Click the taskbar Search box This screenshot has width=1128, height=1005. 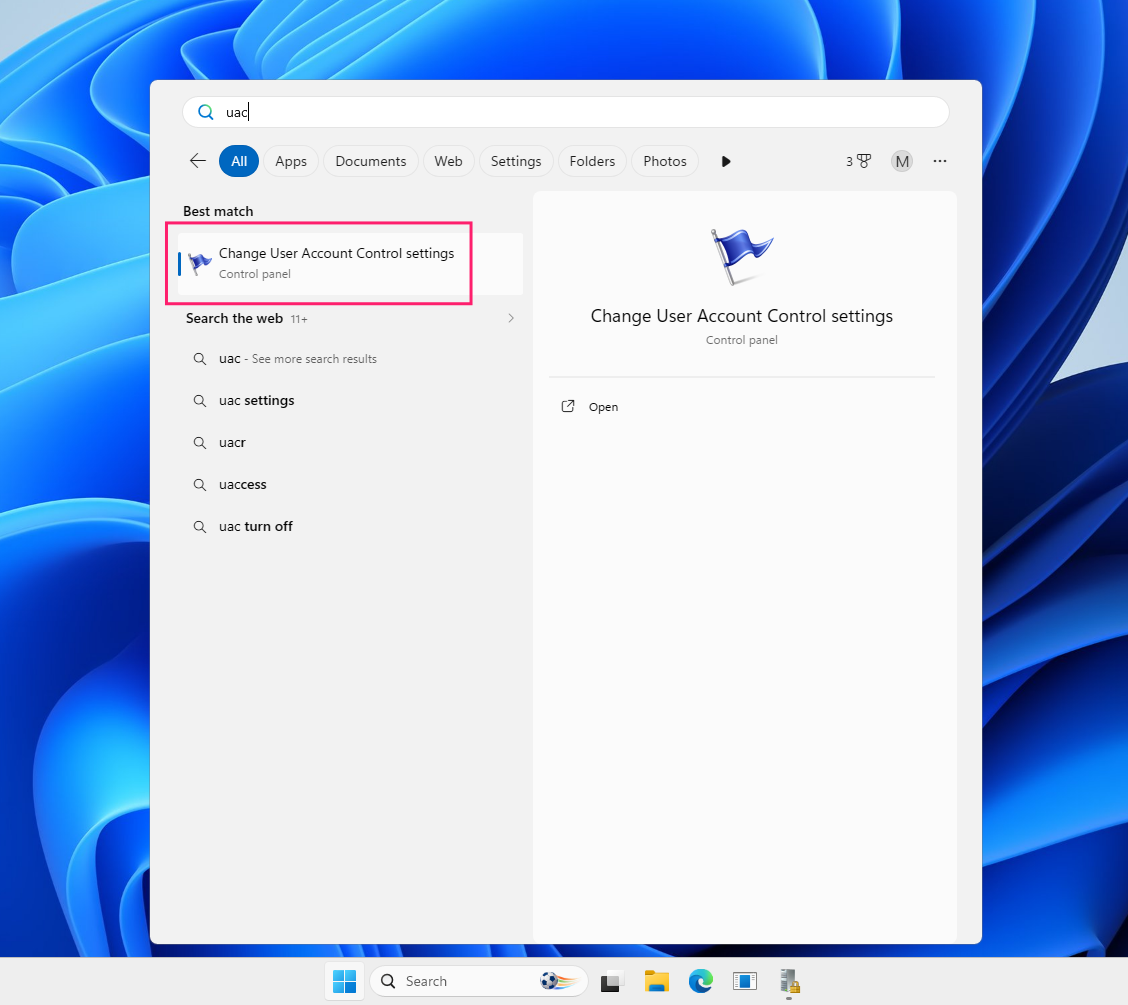tap(478, 981)
